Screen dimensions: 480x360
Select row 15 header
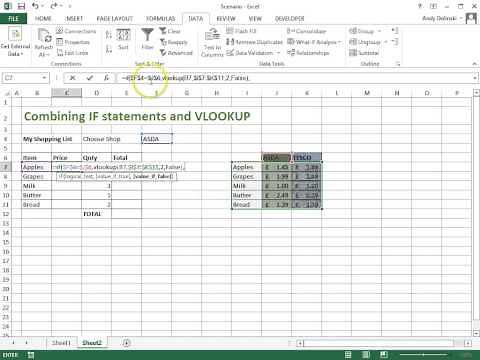pos(6,242)
